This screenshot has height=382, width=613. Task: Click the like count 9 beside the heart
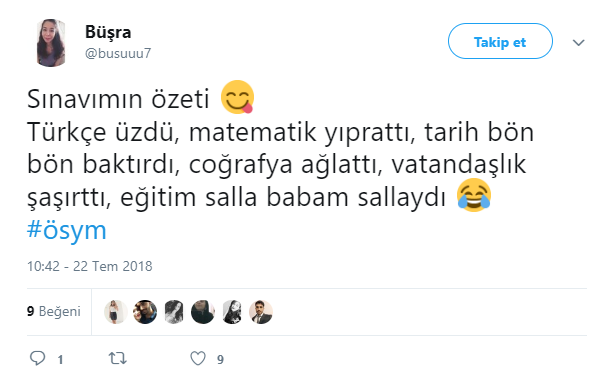click(220, 360)
